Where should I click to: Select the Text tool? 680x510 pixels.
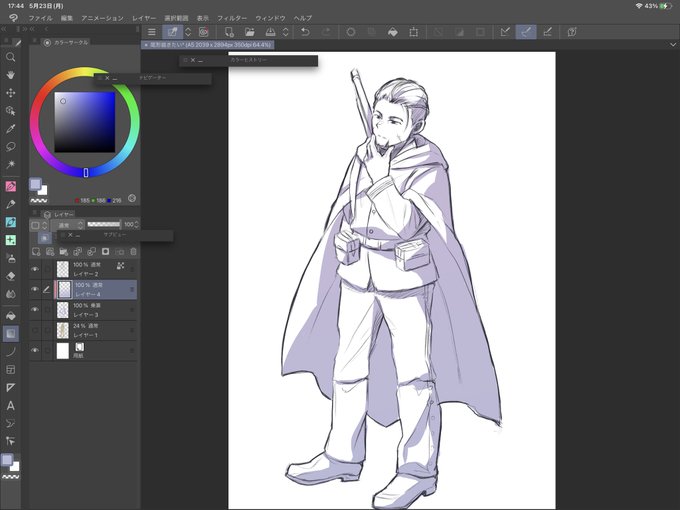[11, 405]
